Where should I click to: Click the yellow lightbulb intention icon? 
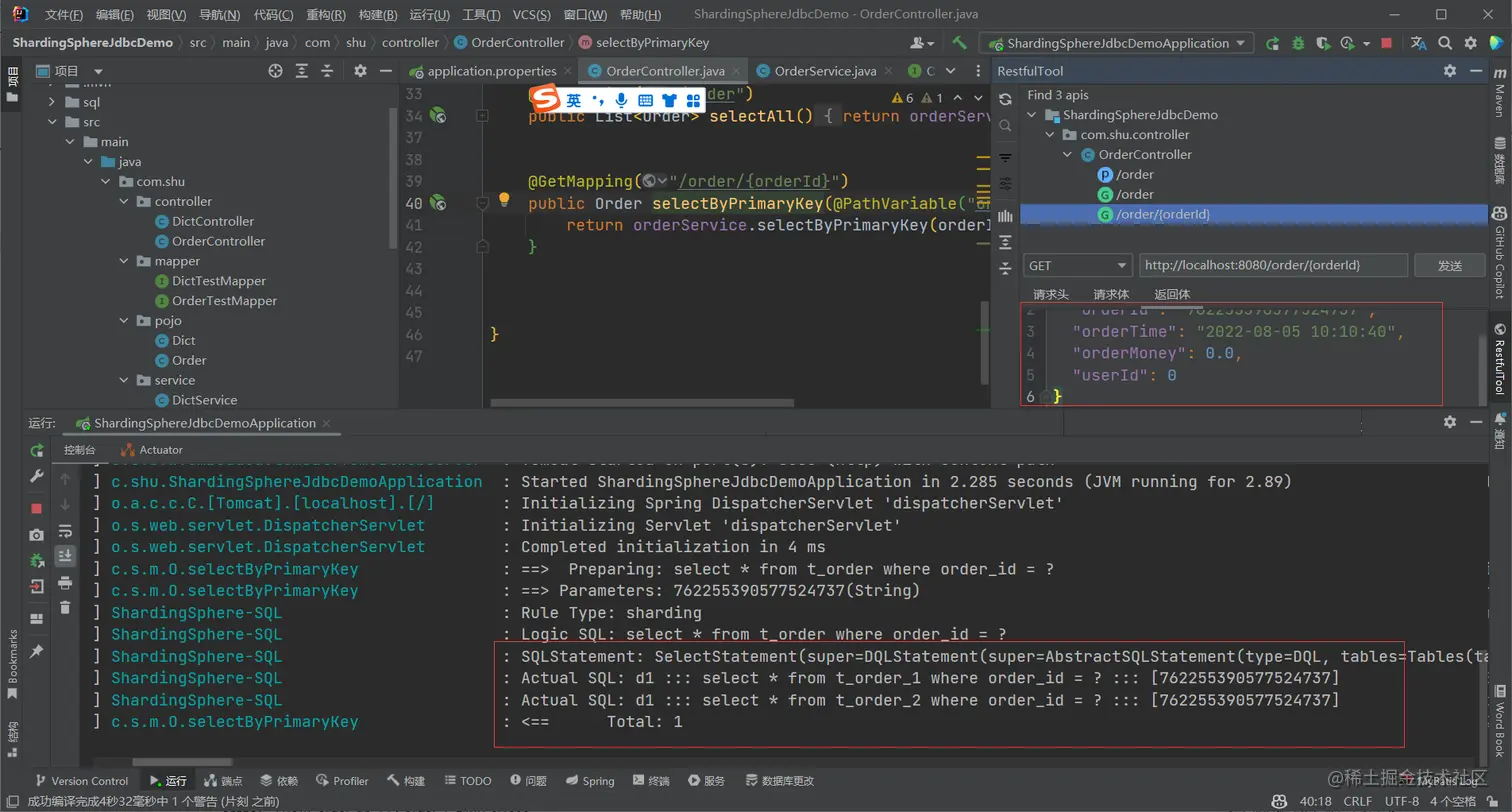pos(506,202)
